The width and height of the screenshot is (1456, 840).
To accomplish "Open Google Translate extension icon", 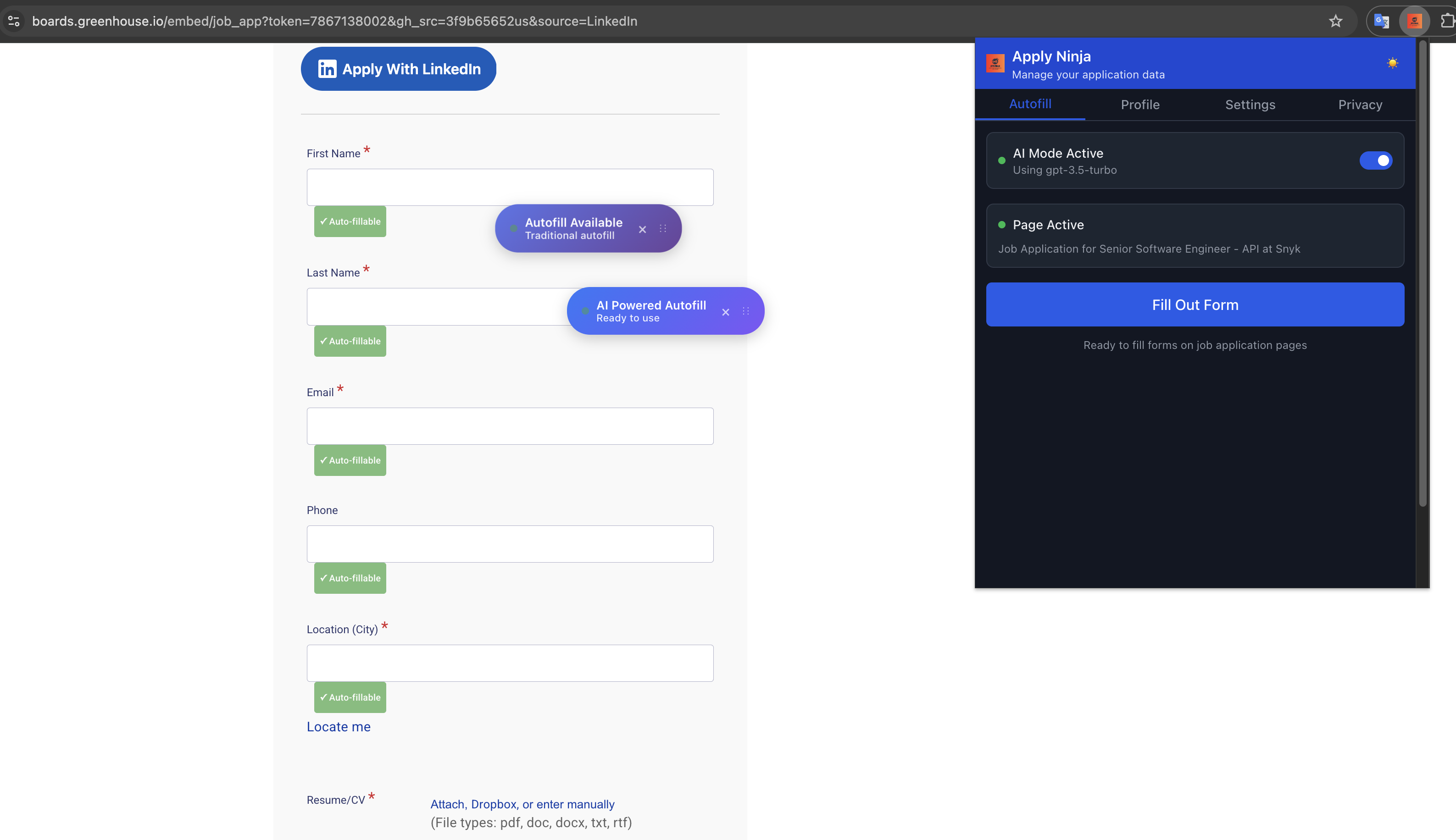I will coord(1382,22).
